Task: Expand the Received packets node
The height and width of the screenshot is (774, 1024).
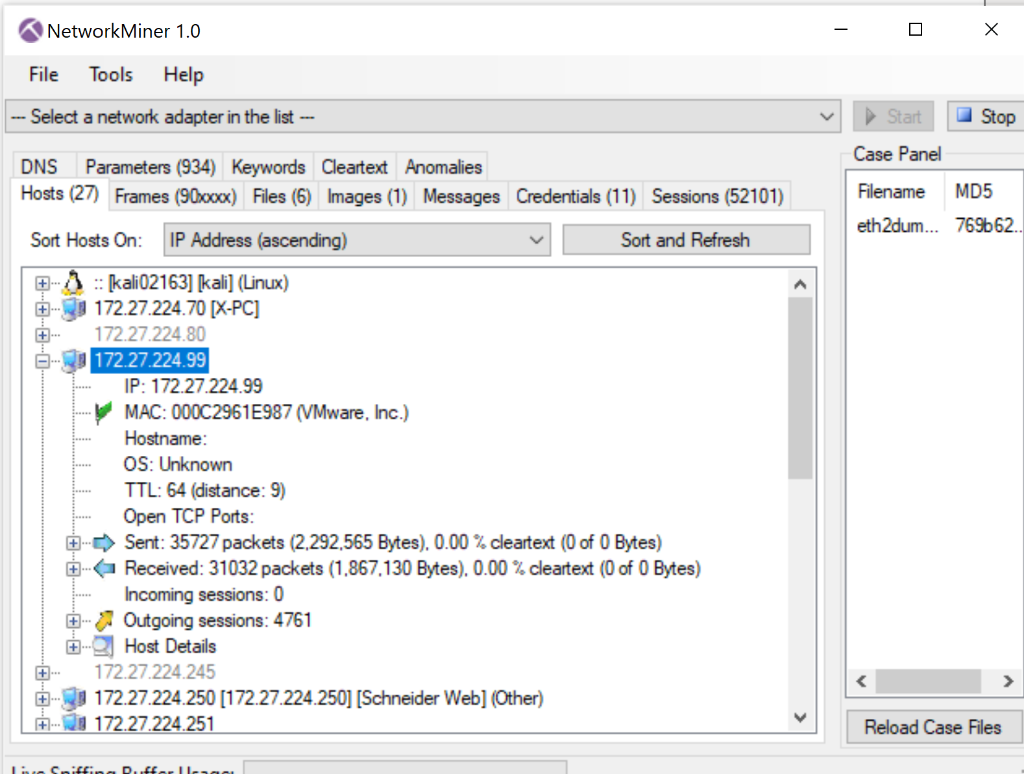Action: [x=73, y=569]
